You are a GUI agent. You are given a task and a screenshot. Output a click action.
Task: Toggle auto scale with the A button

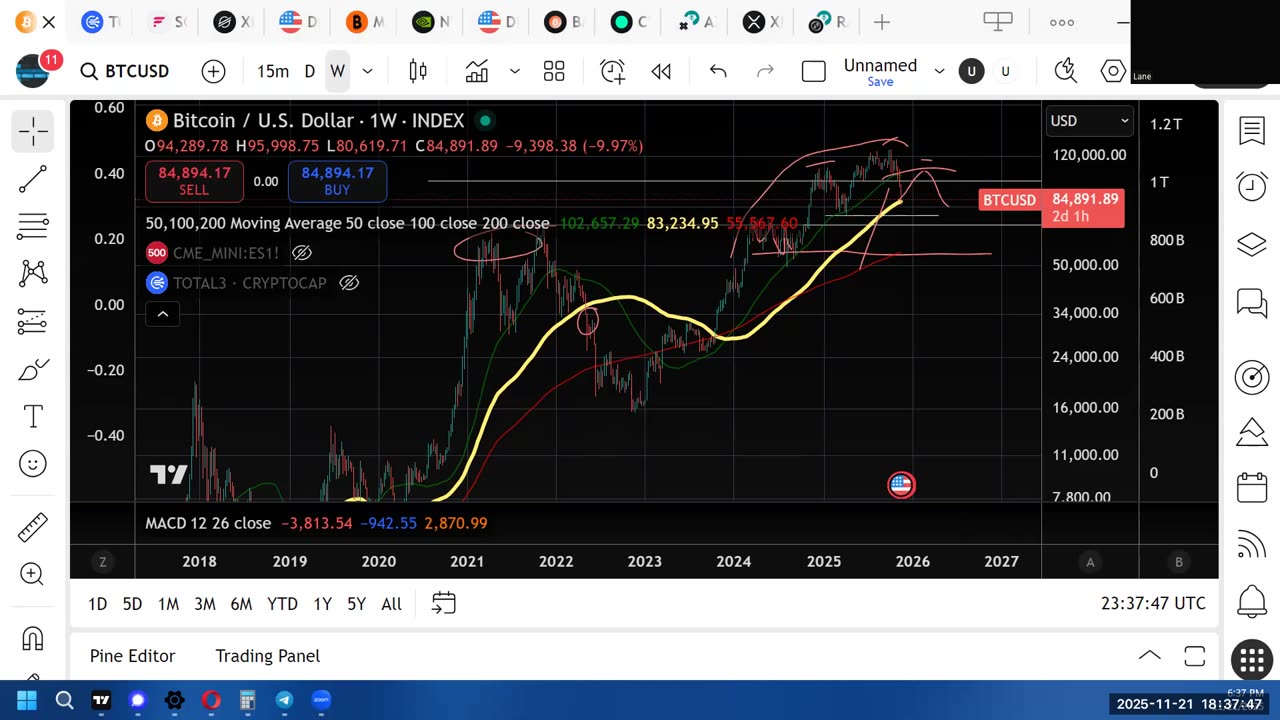[x=1090, y=562]
